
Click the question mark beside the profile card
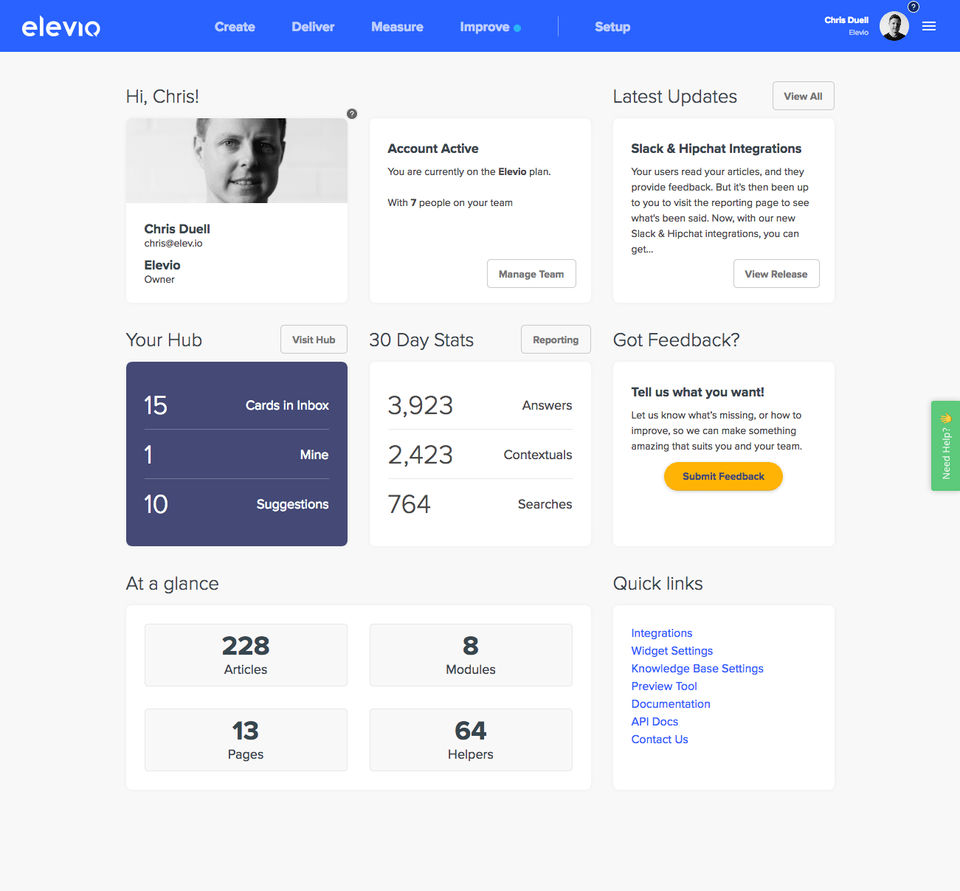[x=352, y=114]
